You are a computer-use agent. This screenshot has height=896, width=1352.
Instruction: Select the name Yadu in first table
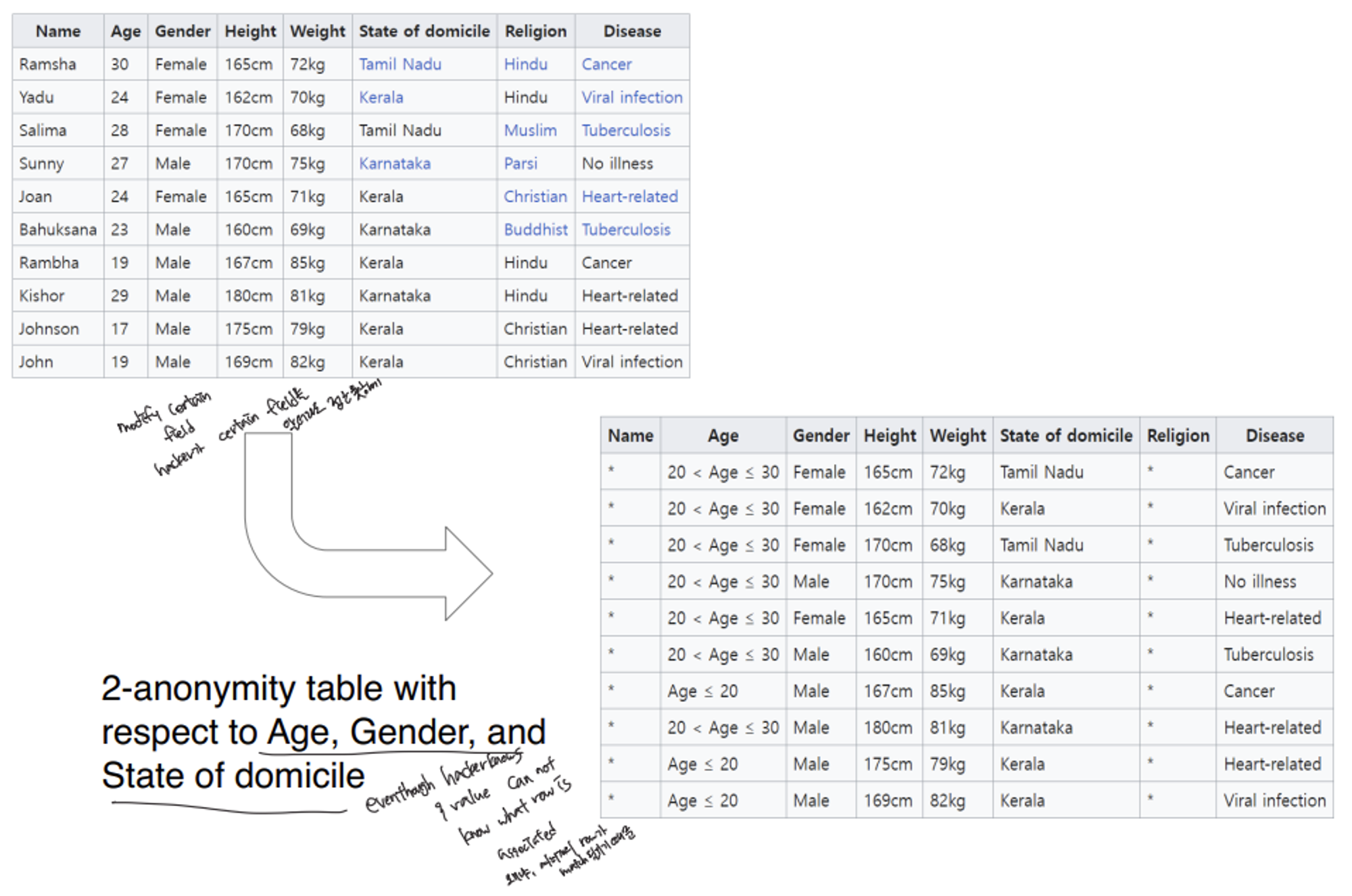click(x=36, y=97)
